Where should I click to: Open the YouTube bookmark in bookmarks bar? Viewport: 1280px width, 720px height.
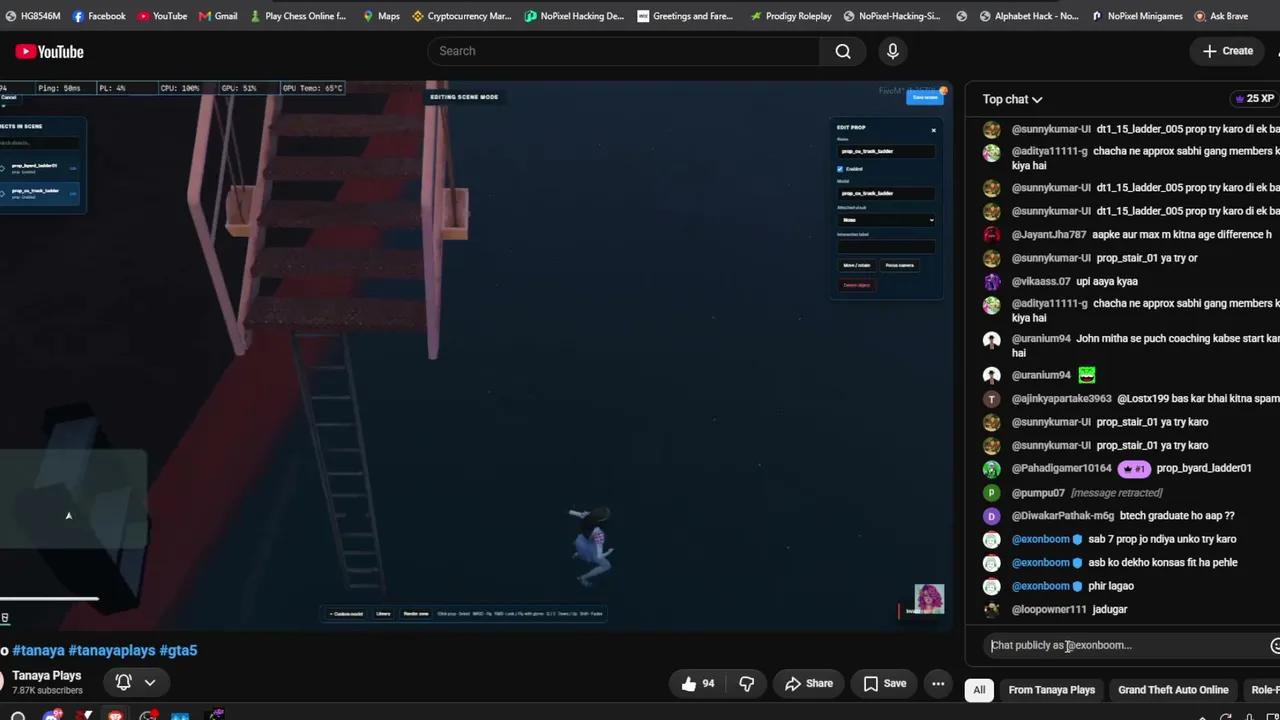click(x=162, y=16)
